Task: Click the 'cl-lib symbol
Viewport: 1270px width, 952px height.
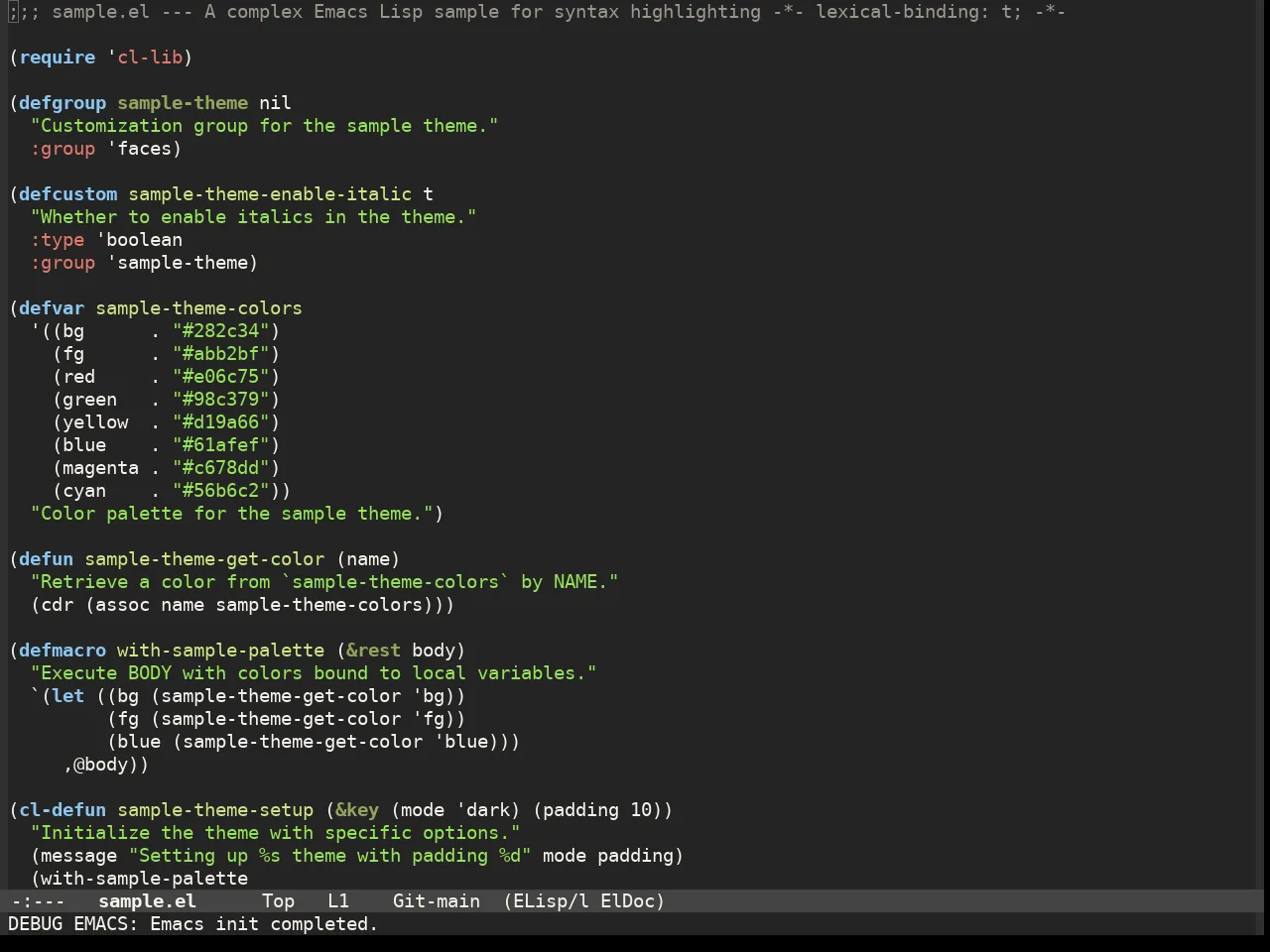Action: tap(145, 58)
